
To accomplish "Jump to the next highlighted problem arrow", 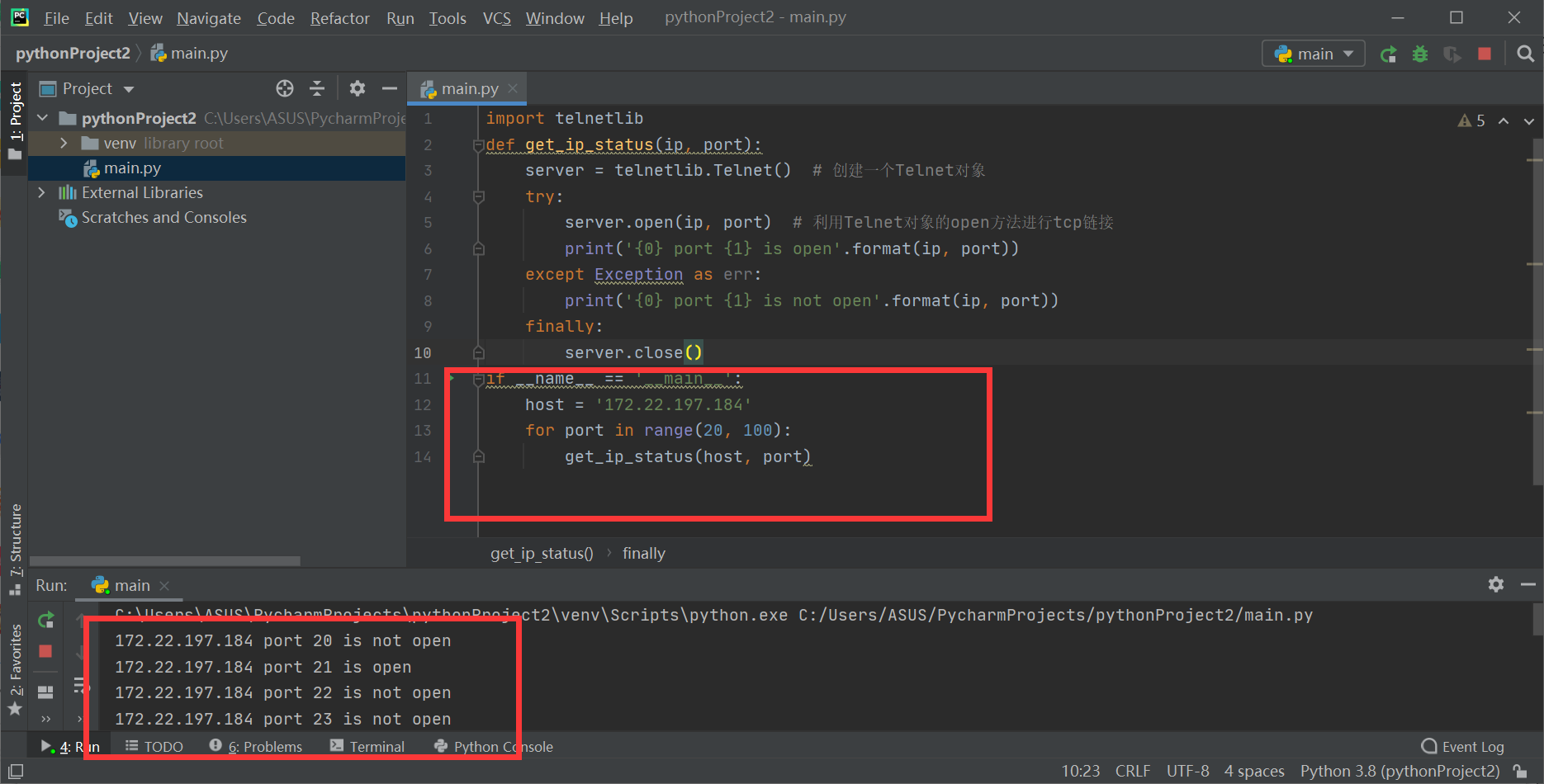I will point(1529,121).
